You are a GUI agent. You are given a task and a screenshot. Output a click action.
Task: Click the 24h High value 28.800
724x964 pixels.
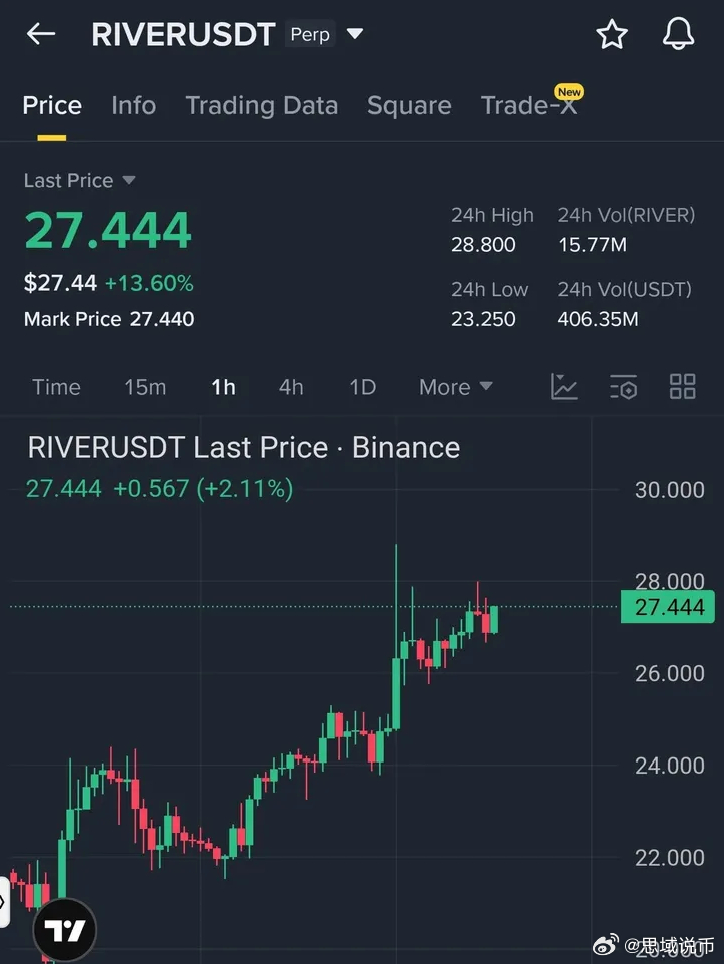pyautogui.click(x=483, y=244)
